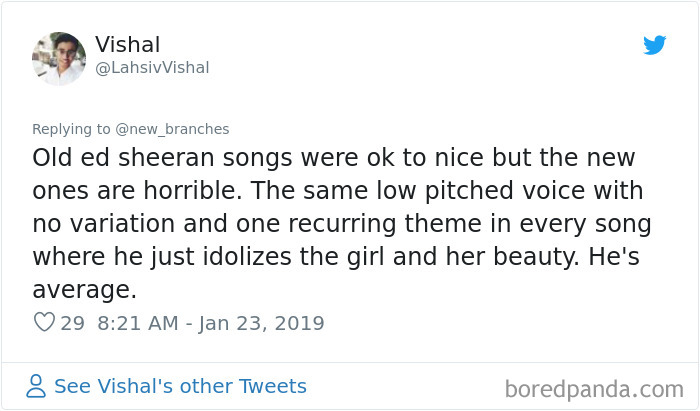Open the @new_branches mention

[183, 129]
